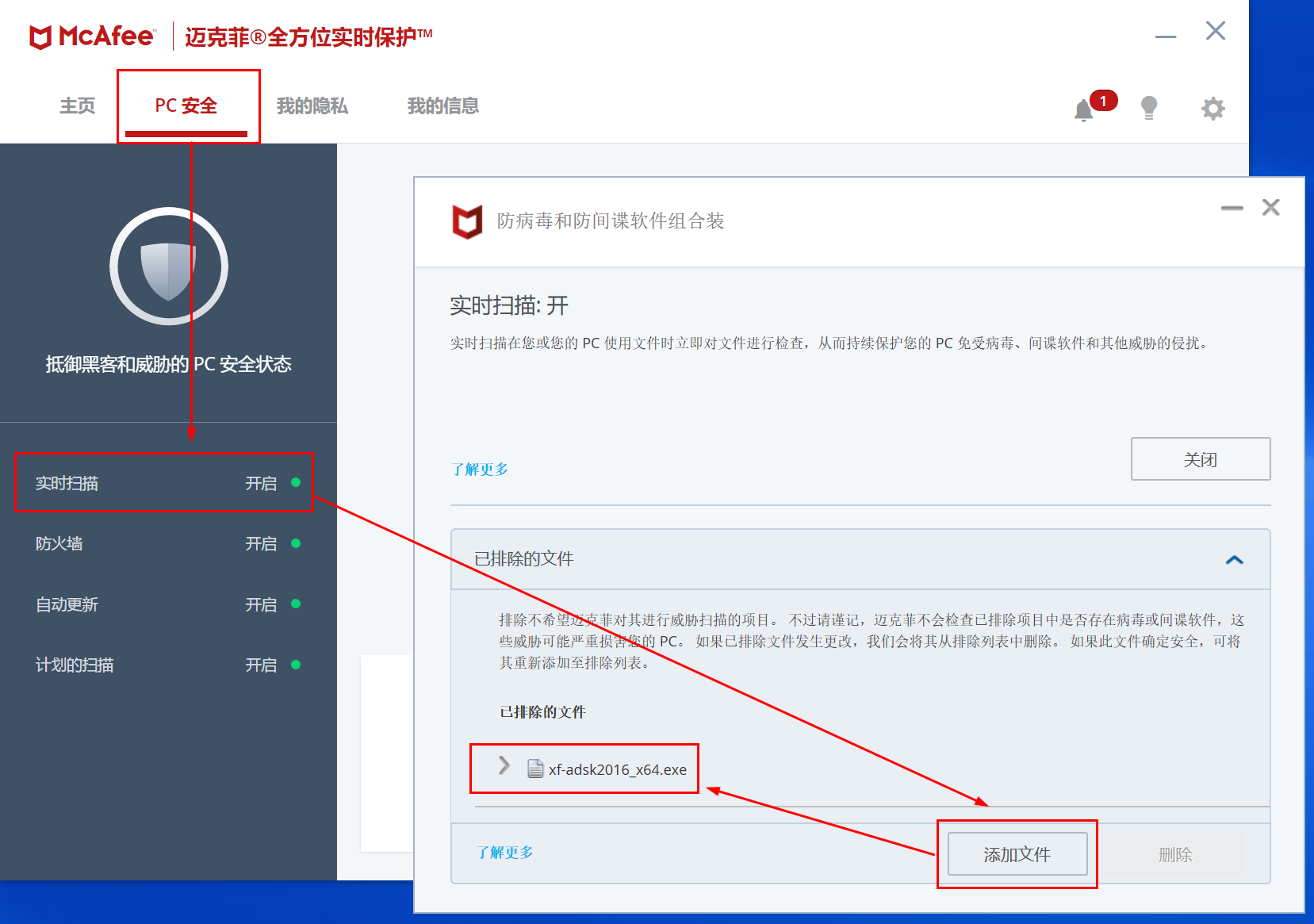Image resolution: width=1314 pixels, height=924 pixels.
Task: Collapse the 已排除的文件 section chevron
Action: coord(1234,560)
